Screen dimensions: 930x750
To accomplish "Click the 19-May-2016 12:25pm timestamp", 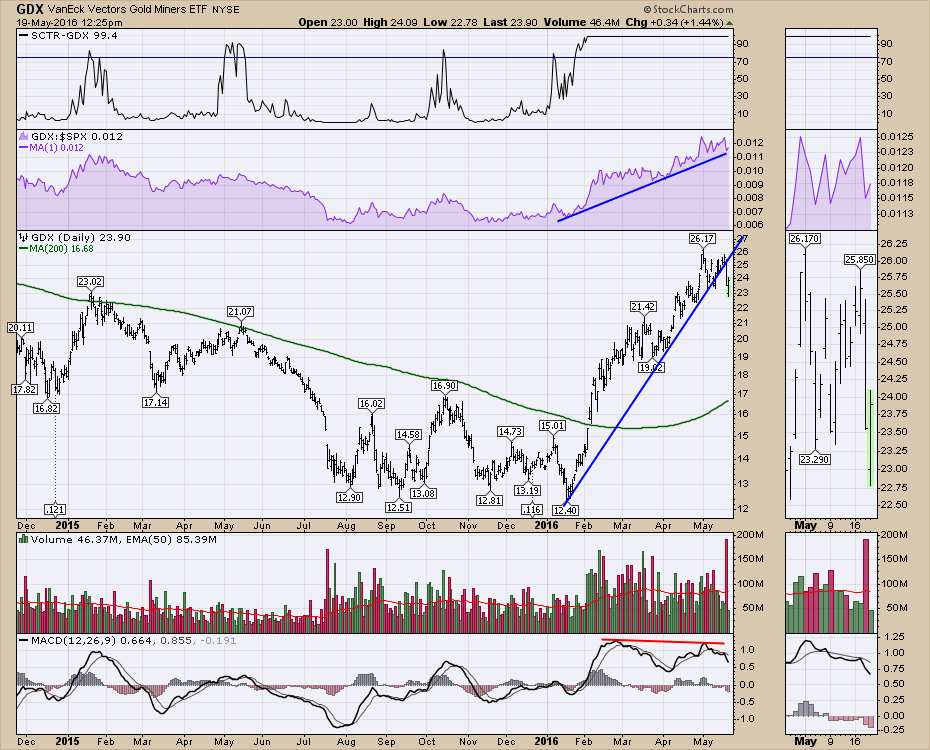I will [x=69, y=23].
